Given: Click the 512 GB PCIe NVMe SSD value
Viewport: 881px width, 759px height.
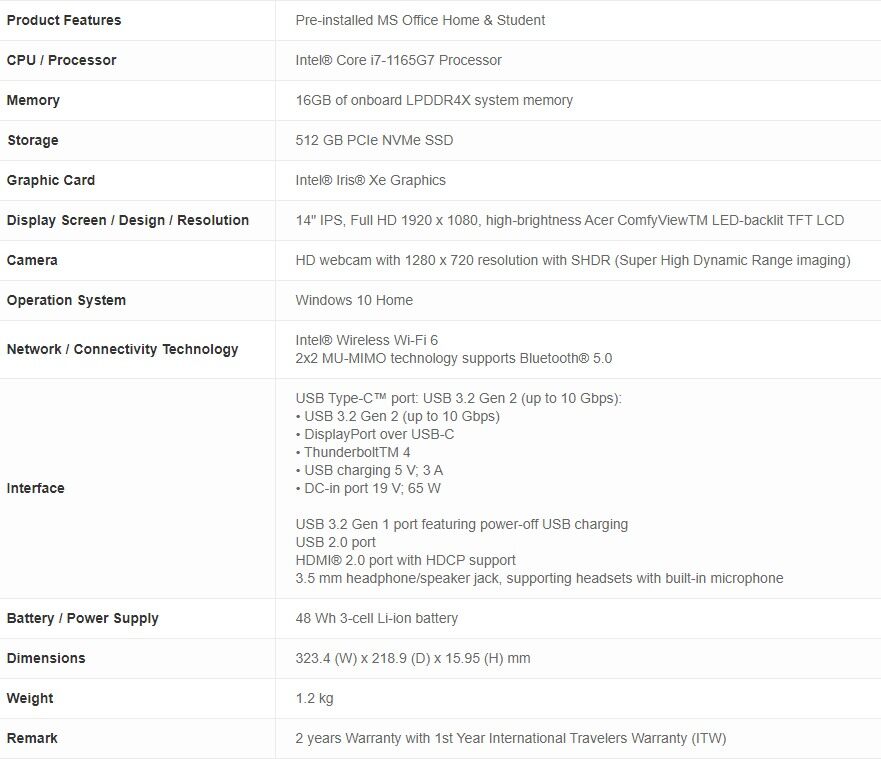Looking at the screenshot, I should point(374,140).
